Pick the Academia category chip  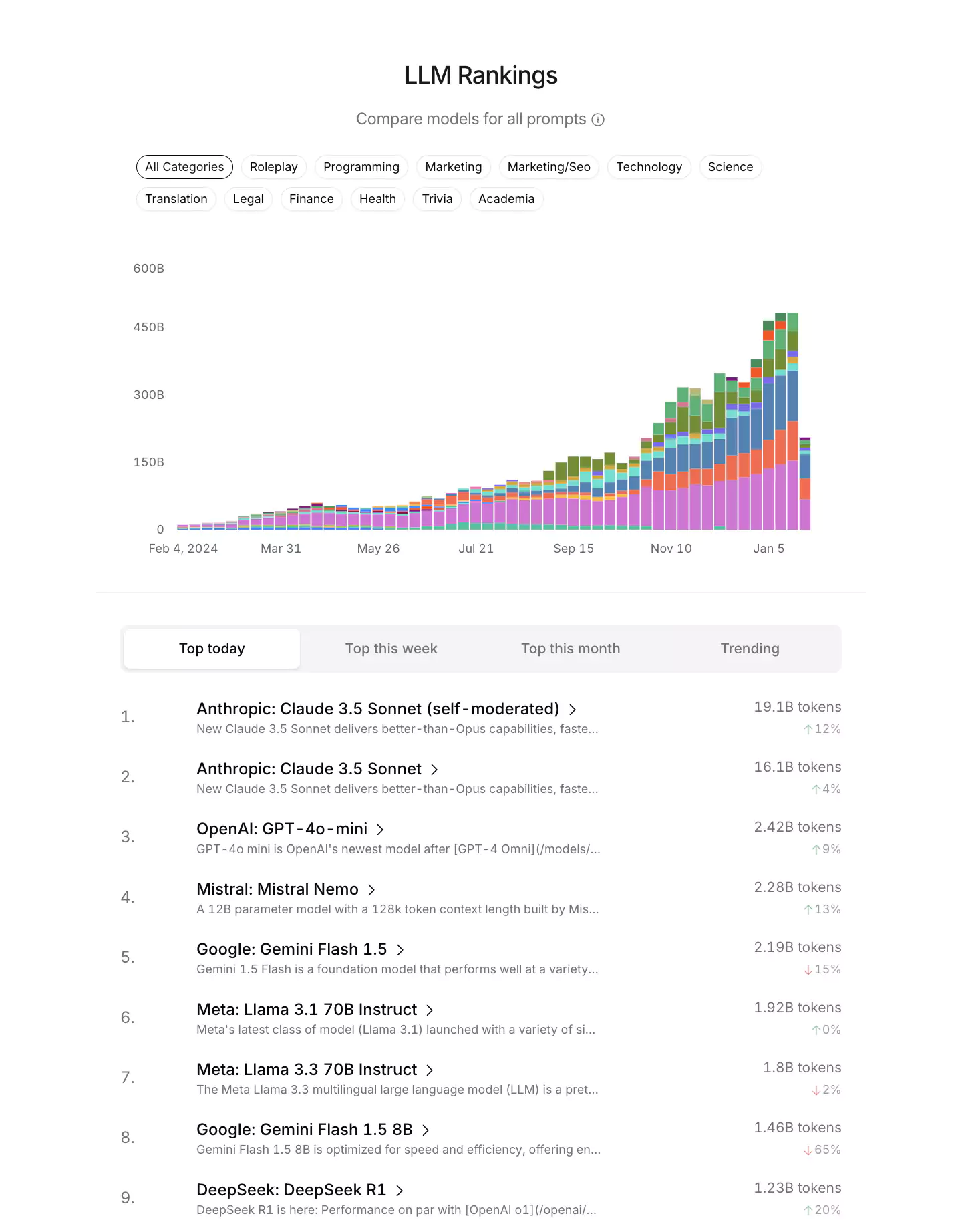[x=506, y=199]
